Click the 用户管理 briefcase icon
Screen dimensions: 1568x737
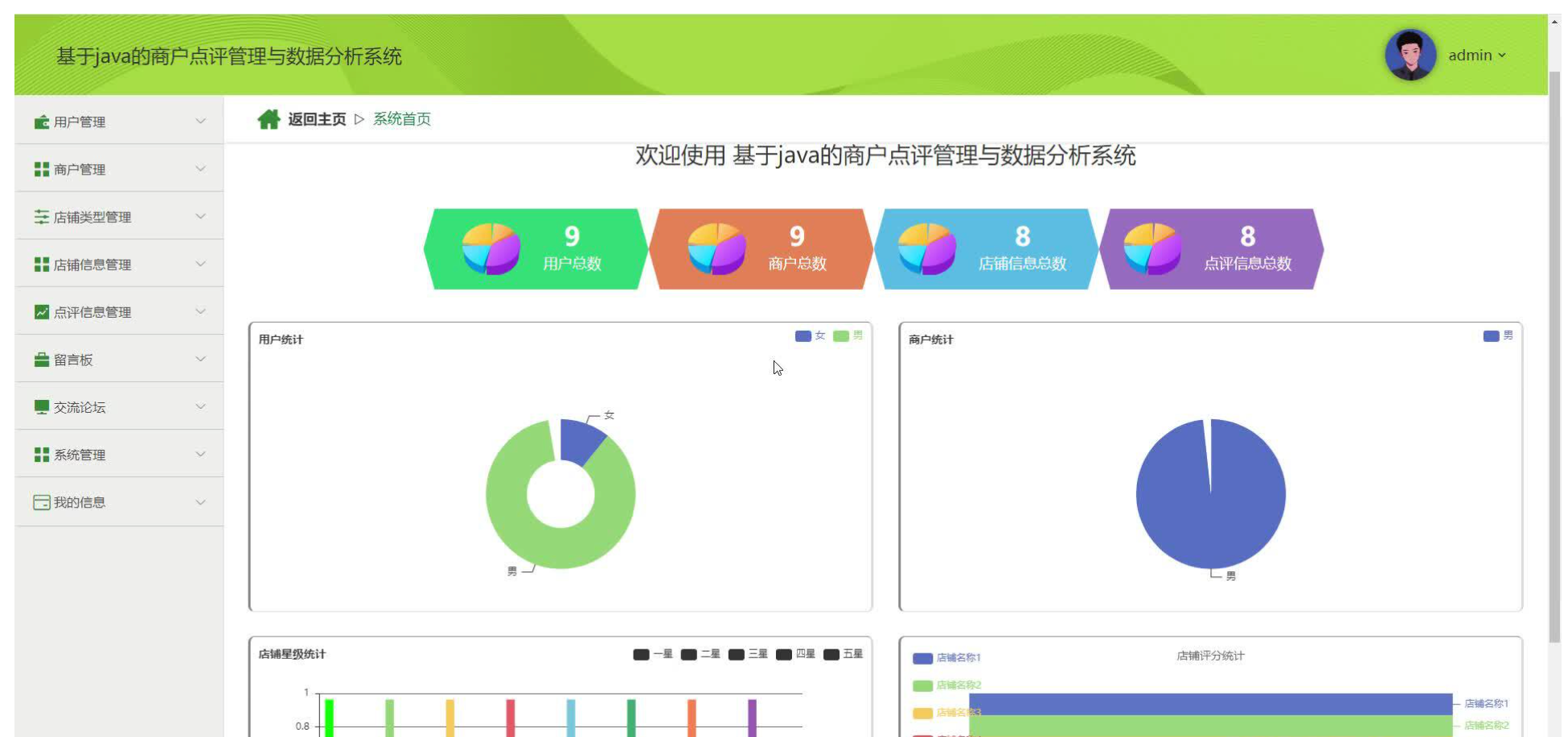click(42, 122)
